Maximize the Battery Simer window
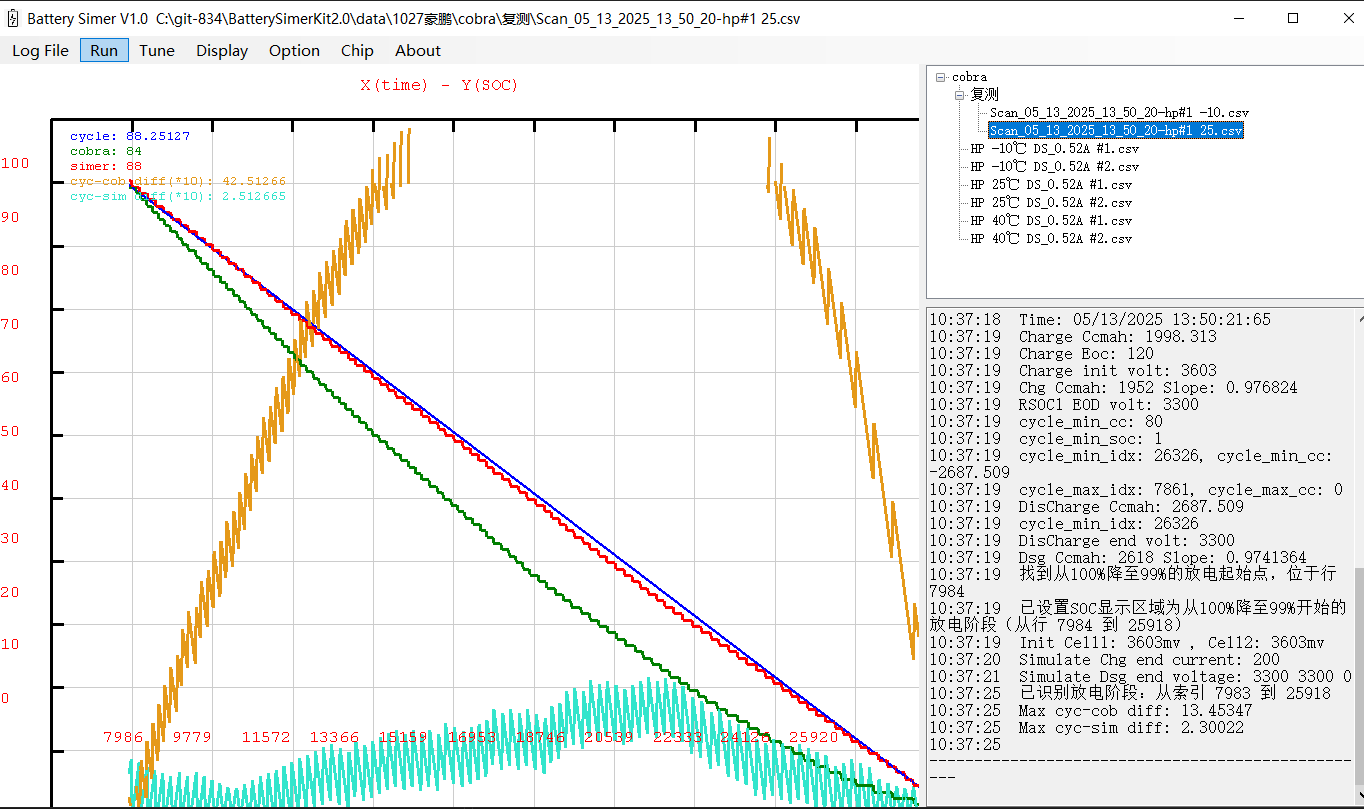The width and height of the screenshot is (1364, 809). [x=1293, y=18]
